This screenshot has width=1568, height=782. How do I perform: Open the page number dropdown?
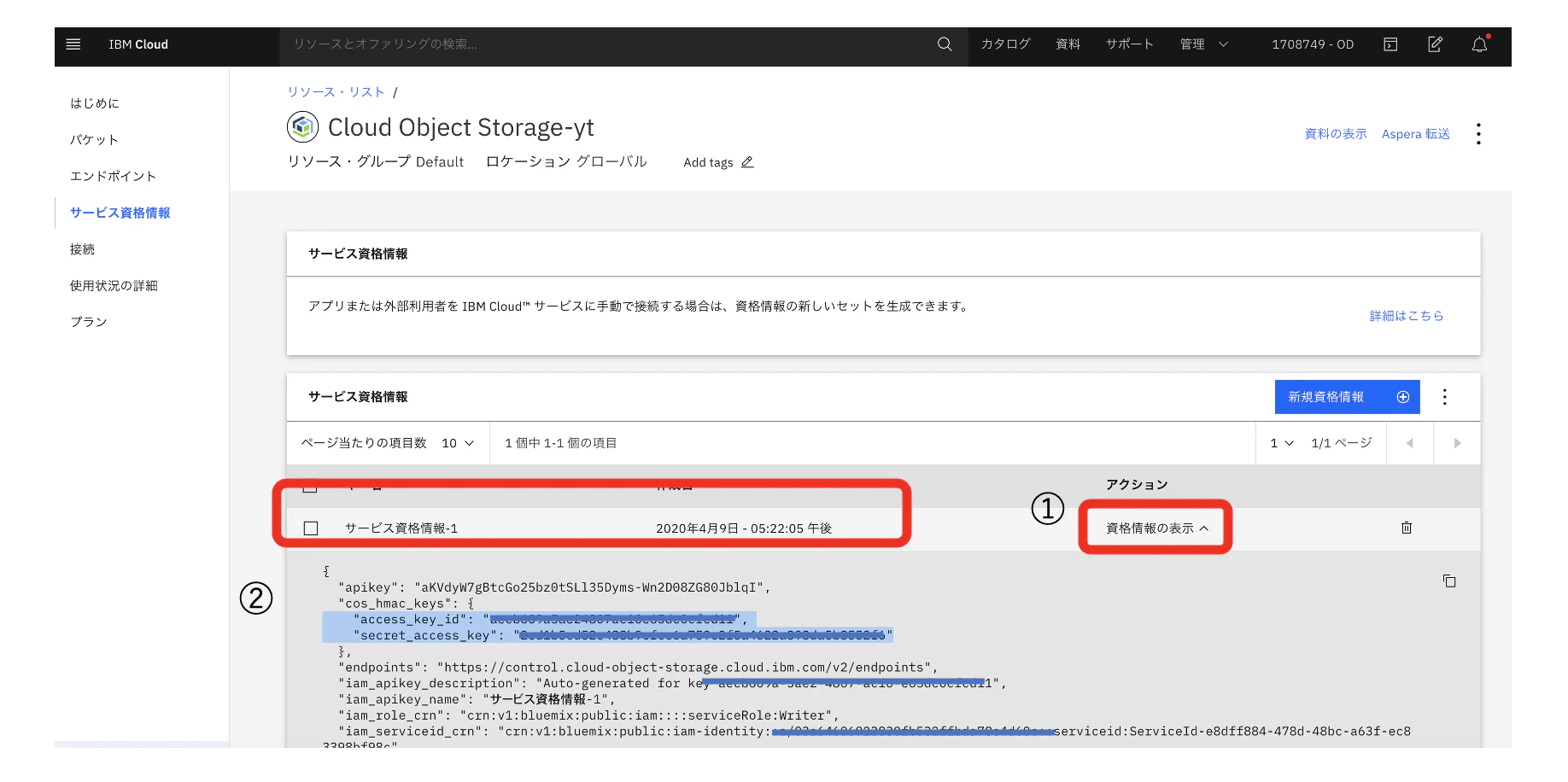click(x=1282, y=443)
